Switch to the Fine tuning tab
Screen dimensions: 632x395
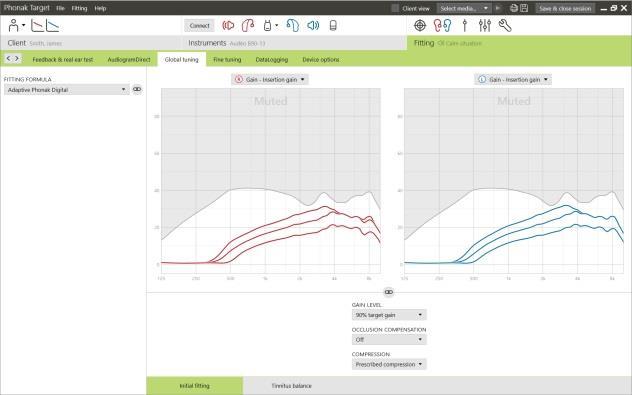click(x=227, y=60)
